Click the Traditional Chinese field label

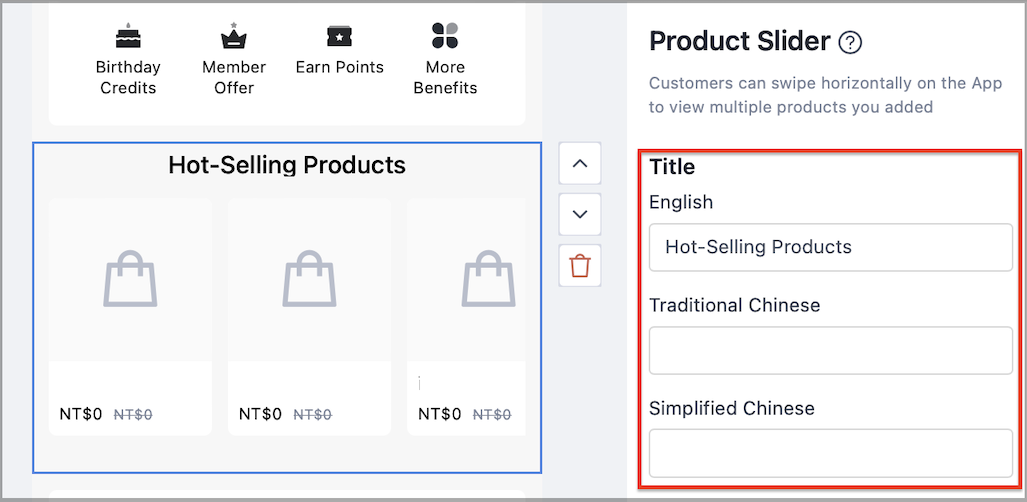(x=734, y=305)
